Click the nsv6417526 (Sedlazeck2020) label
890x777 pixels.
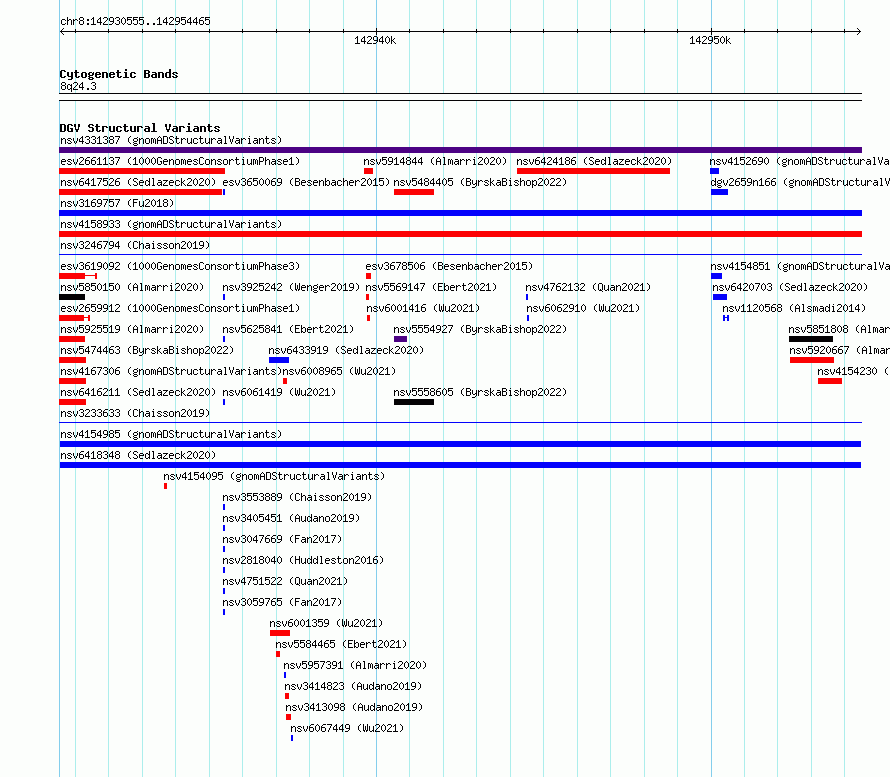(138, 182)
